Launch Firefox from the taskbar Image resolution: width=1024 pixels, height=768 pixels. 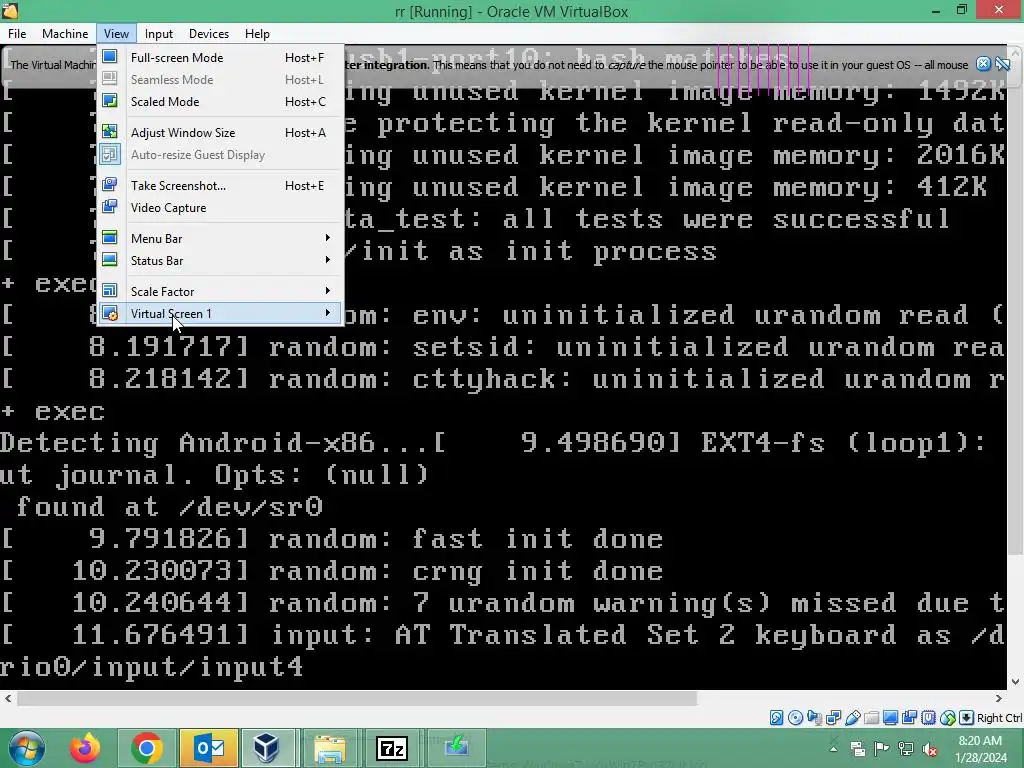tap(86, 748)
